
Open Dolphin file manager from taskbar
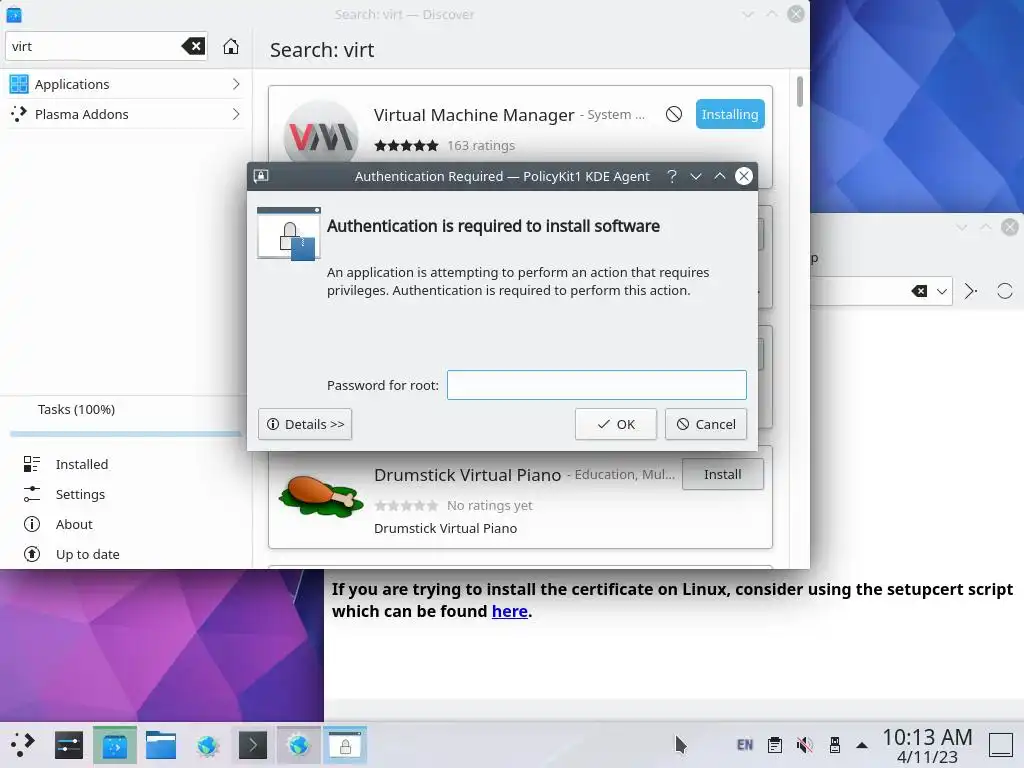click(x=161, y=744)
